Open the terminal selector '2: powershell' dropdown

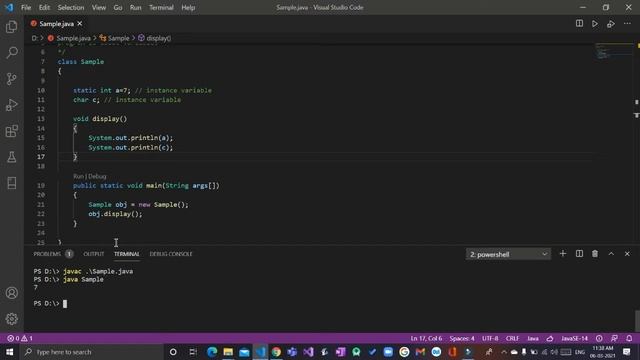pyautogui.click(x=508, y=254)
